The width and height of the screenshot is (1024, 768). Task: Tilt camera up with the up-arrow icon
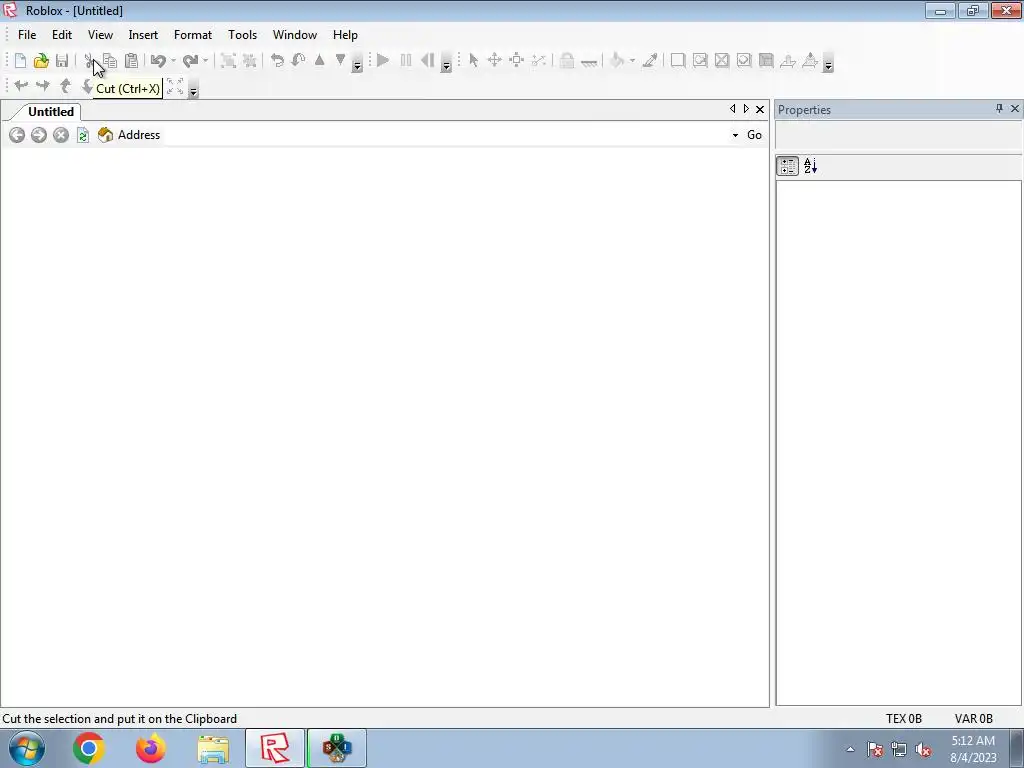[x=65, y=86]
